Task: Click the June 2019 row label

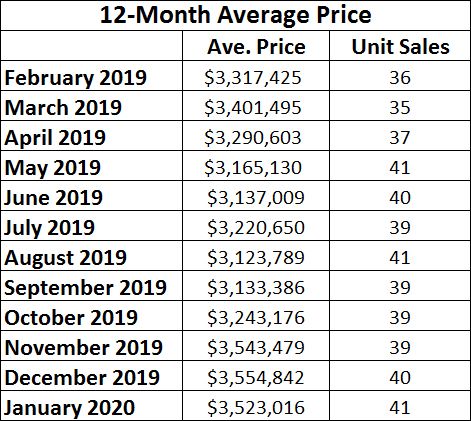Action: pos(53,197)
